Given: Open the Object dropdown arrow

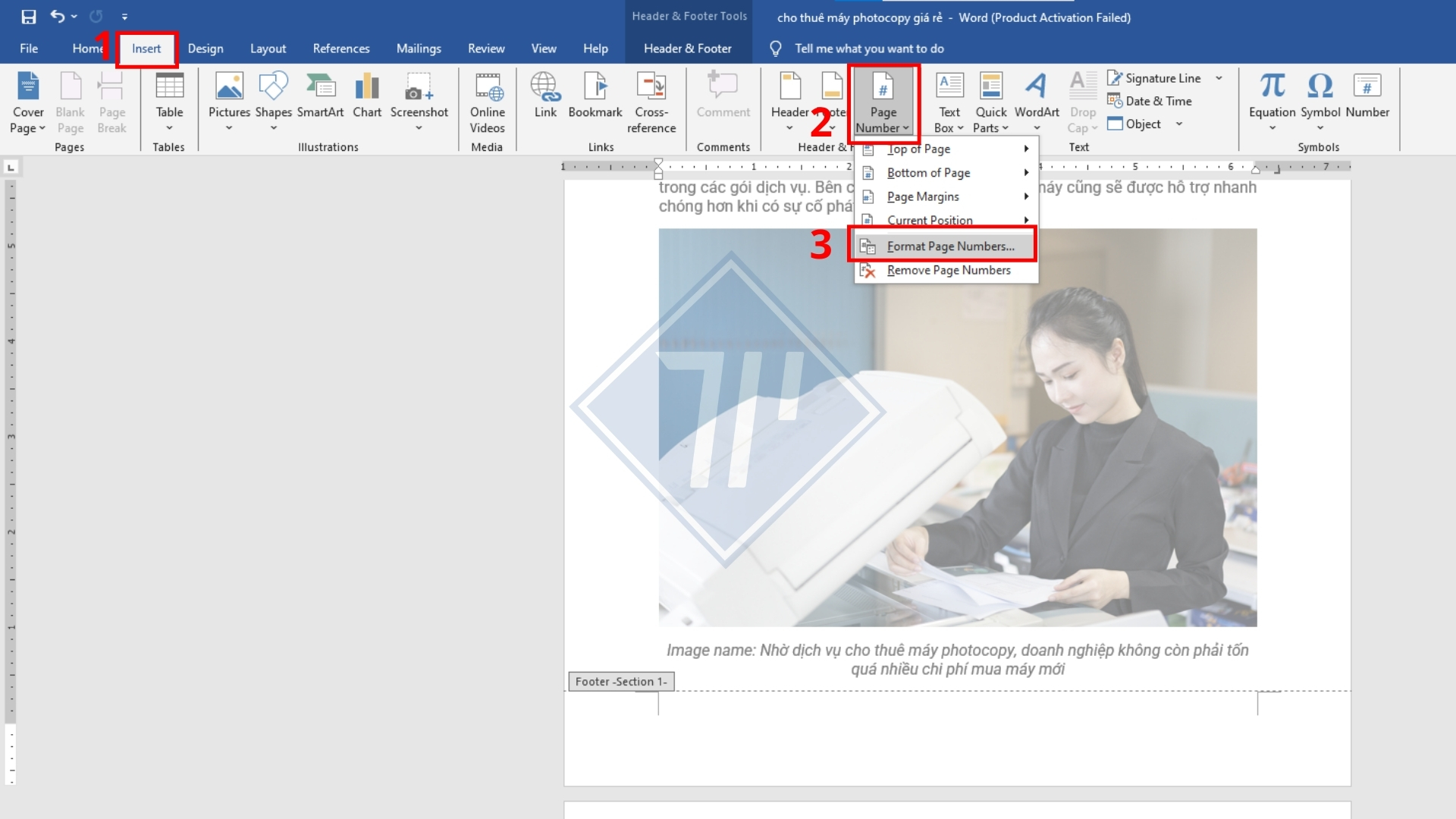Looking at the screenshot, I should pos(1180,124).
